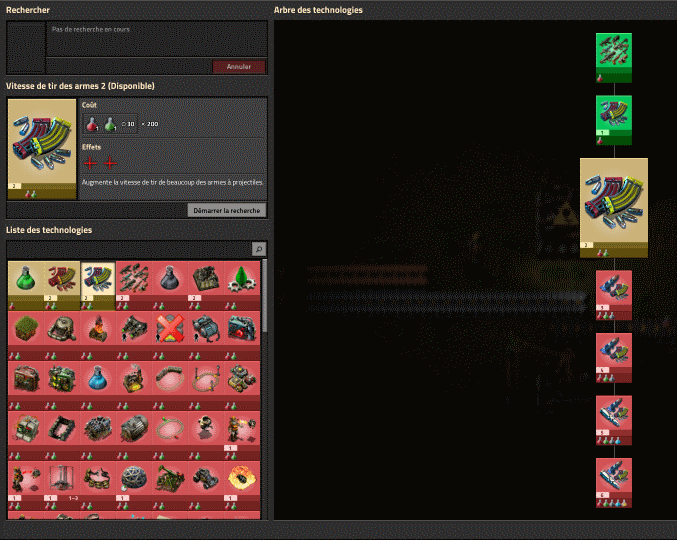Screen dimensions: 677x540
Task: Select the pumpjack oil technology icon
Action: point(170,486)
